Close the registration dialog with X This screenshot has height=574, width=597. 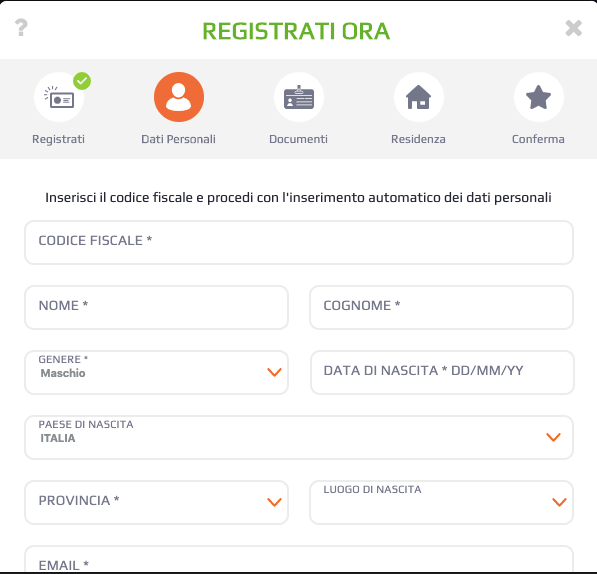click(x=573, y=28)
